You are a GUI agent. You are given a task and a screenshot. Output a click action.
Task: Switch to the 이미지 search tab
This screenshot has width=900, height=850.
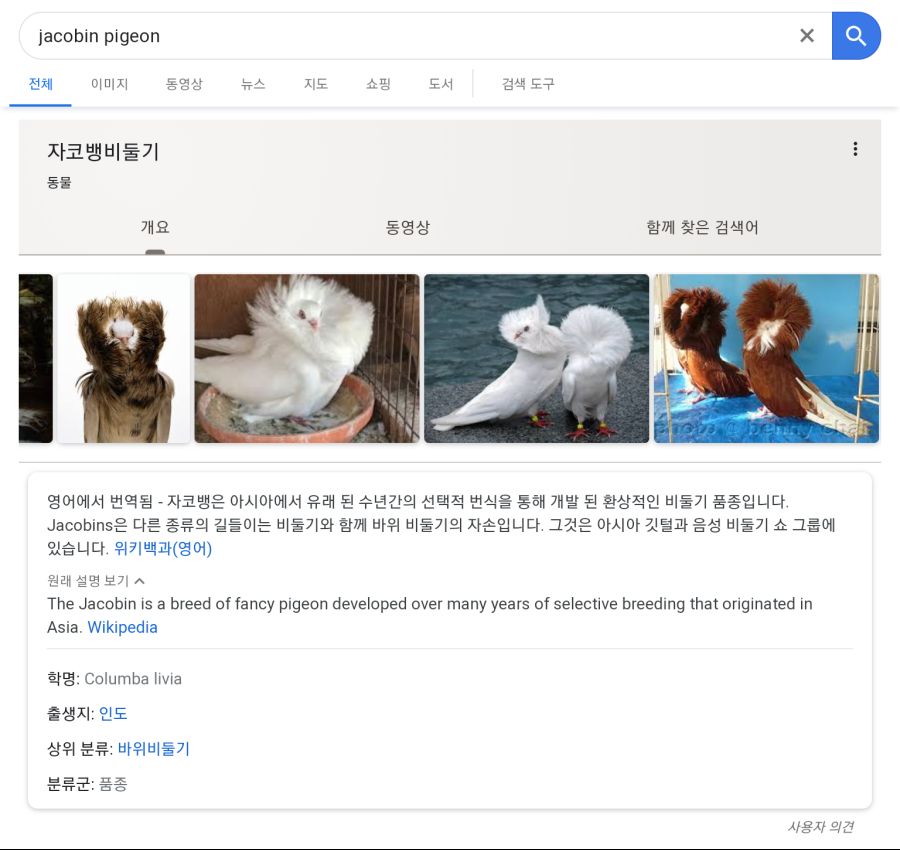pos(109,84)
